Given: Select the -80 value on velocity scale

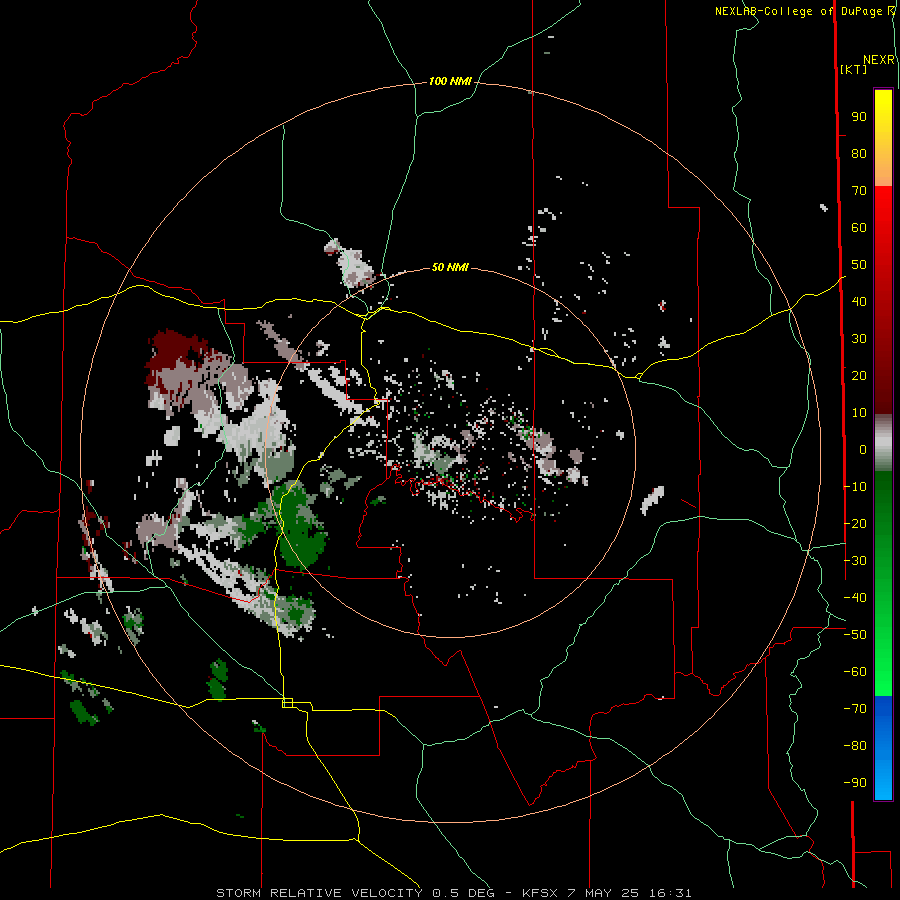Looking at the screenshot, I should click(855, 746).
